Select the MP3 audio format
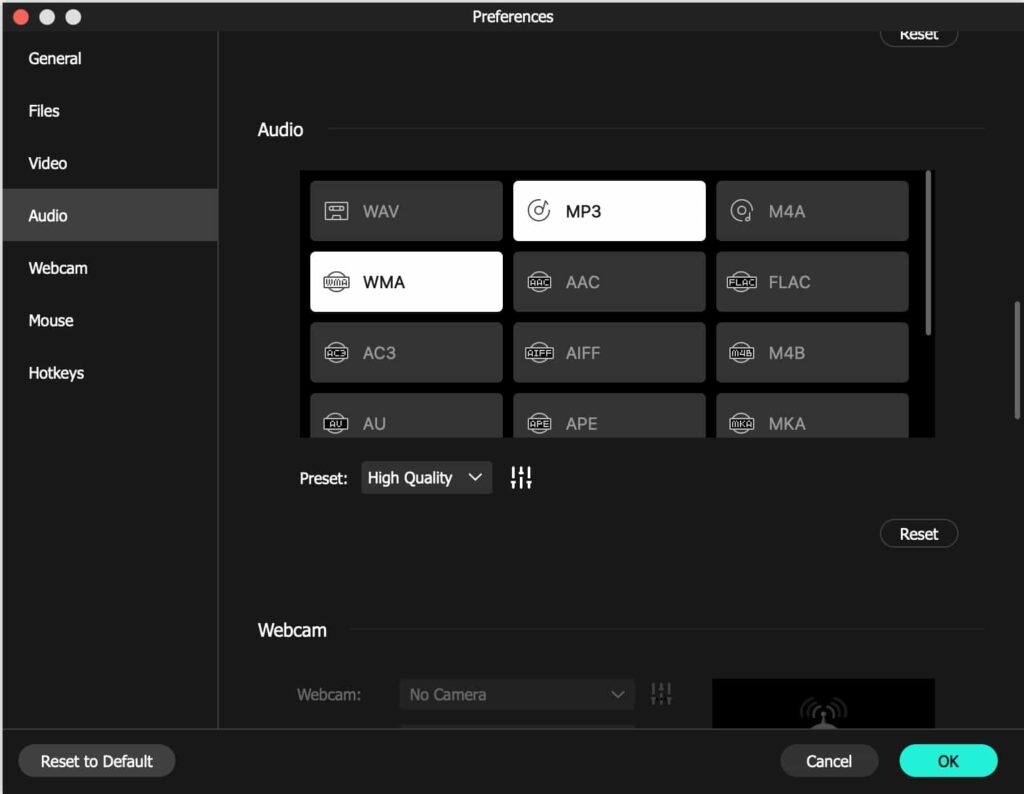 click(608, 210)
